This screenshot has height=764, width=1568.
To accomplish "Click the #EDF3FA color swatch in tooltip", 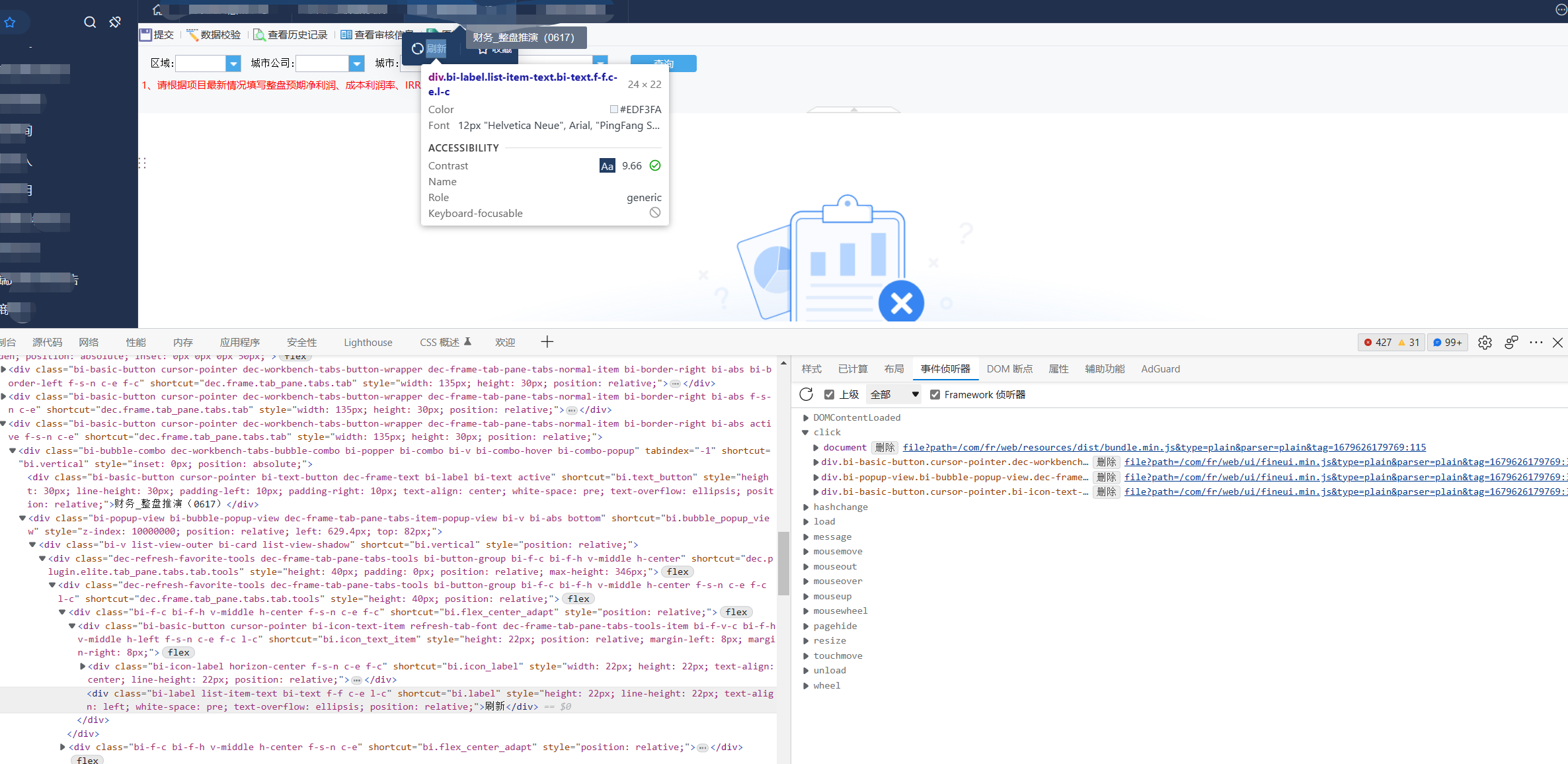I will pyautogui.click(x=614, y=109).
